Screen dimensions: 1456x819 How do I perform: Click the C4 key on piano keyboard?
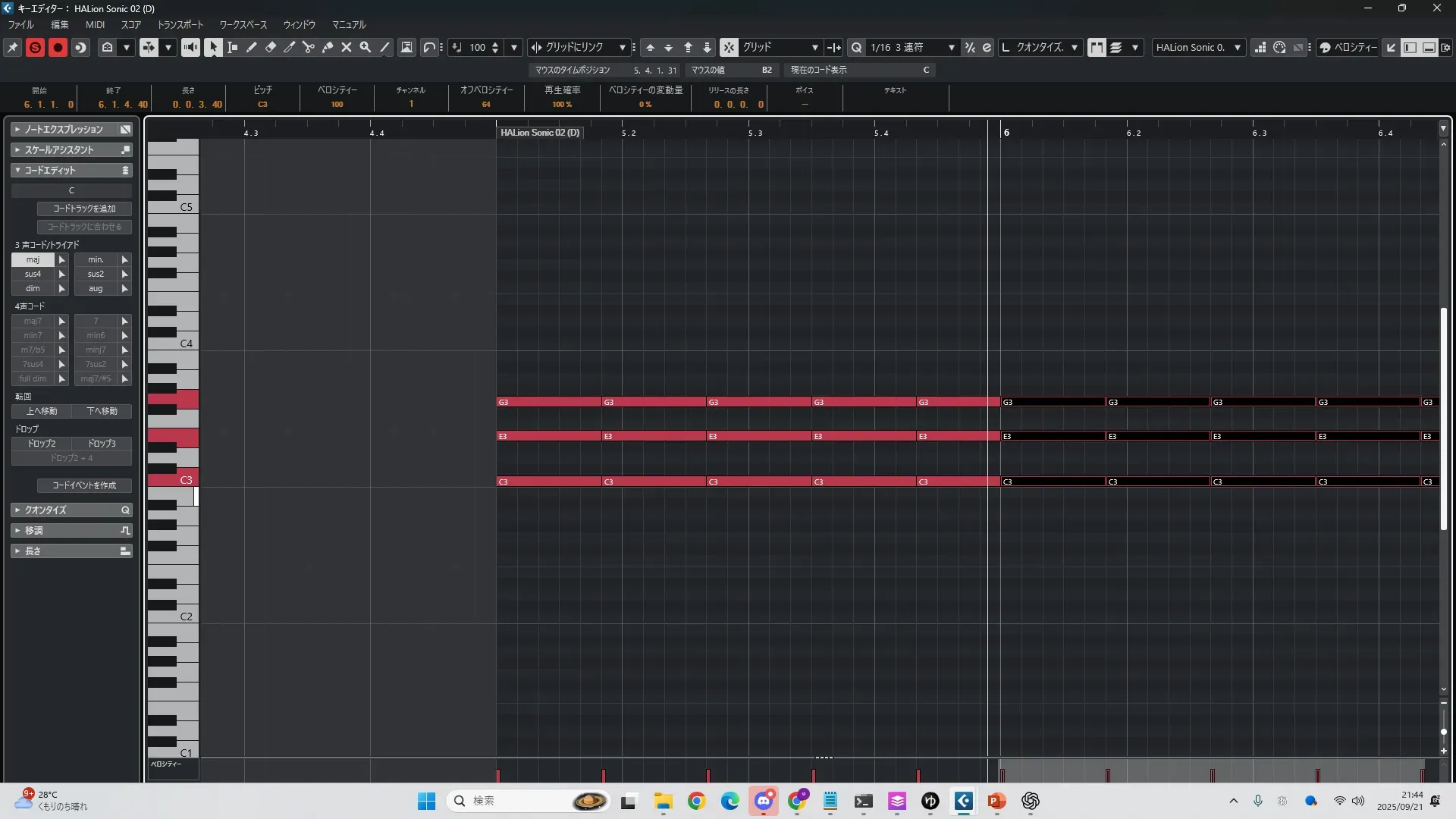click(x=173, y=344)
